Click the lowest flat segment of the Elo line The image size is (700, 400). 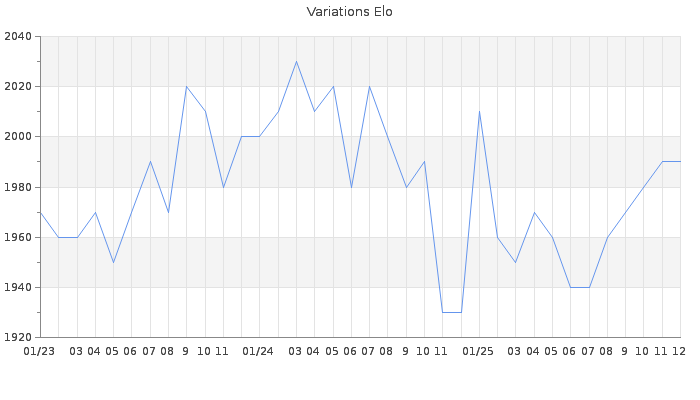pos(451,312)
